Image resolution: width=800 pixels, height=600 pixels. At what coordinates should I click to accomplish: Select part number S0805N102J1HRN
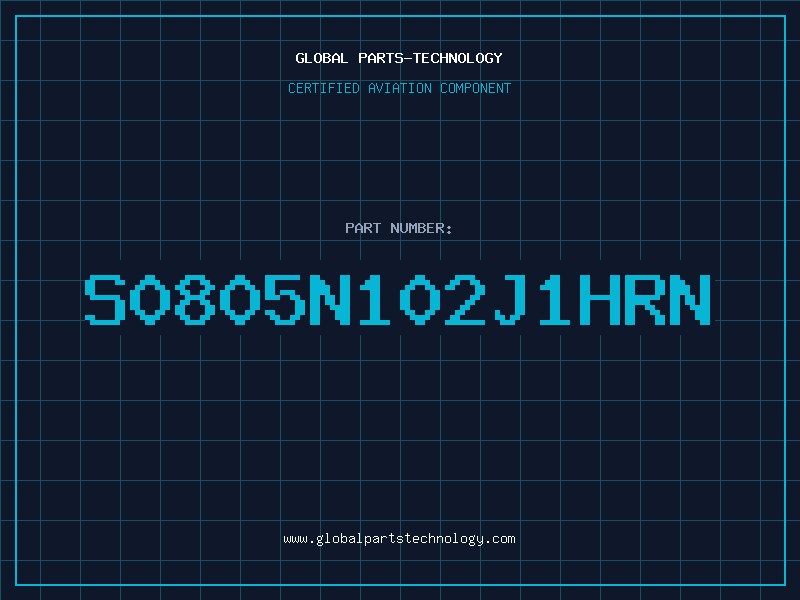pyautogui.click(x=398, y=299)
